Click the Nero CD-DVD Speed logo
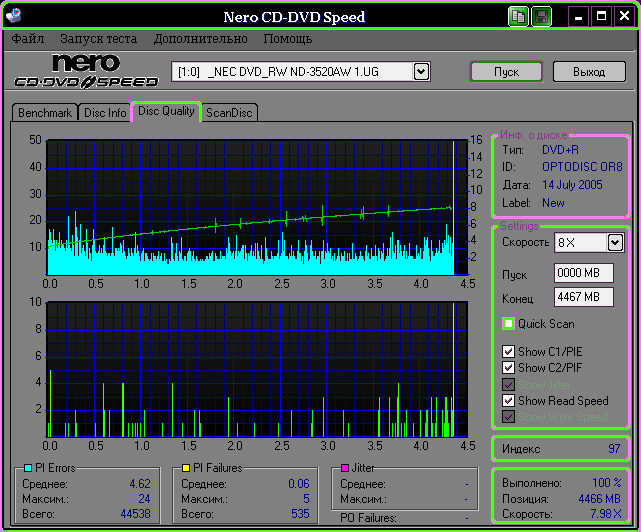Viewport: 641px width, 532px height. click(x=85, y=72)
